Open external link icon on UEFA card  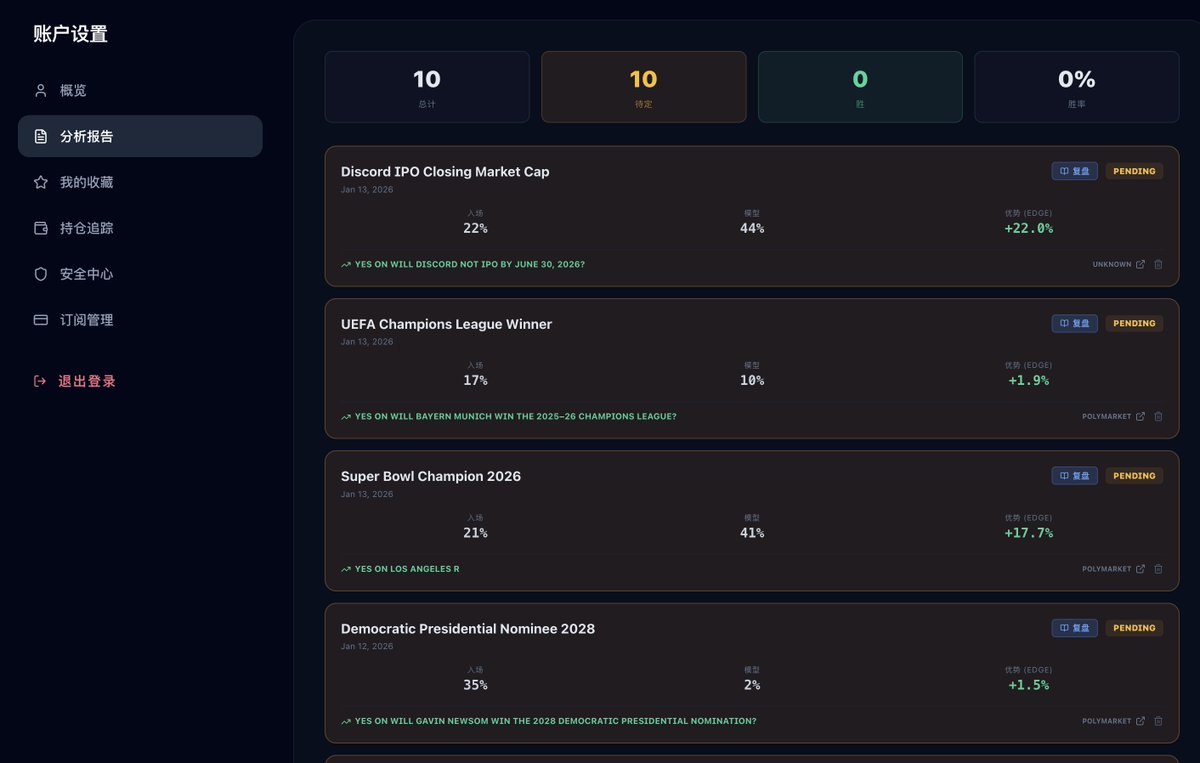point(1140,416)
